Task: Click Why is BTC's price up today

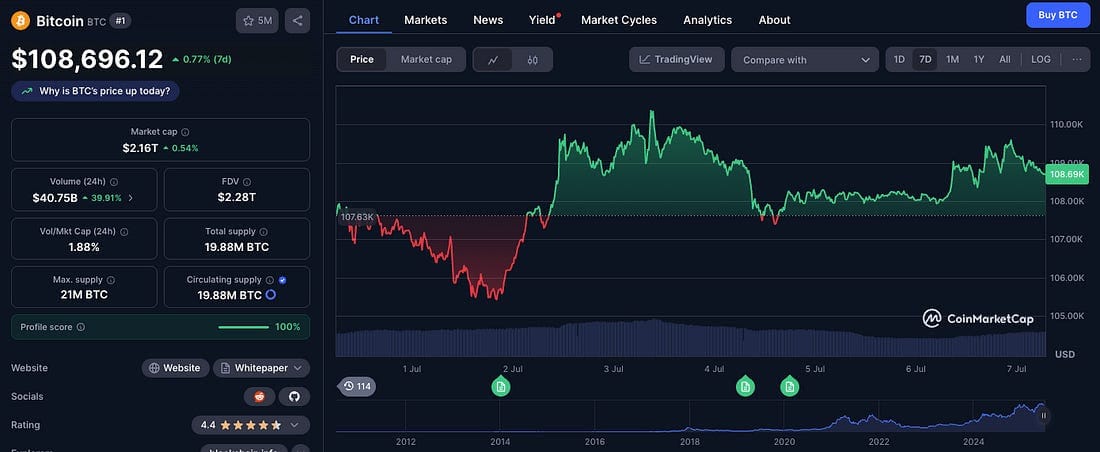Action: pos(96,91)
